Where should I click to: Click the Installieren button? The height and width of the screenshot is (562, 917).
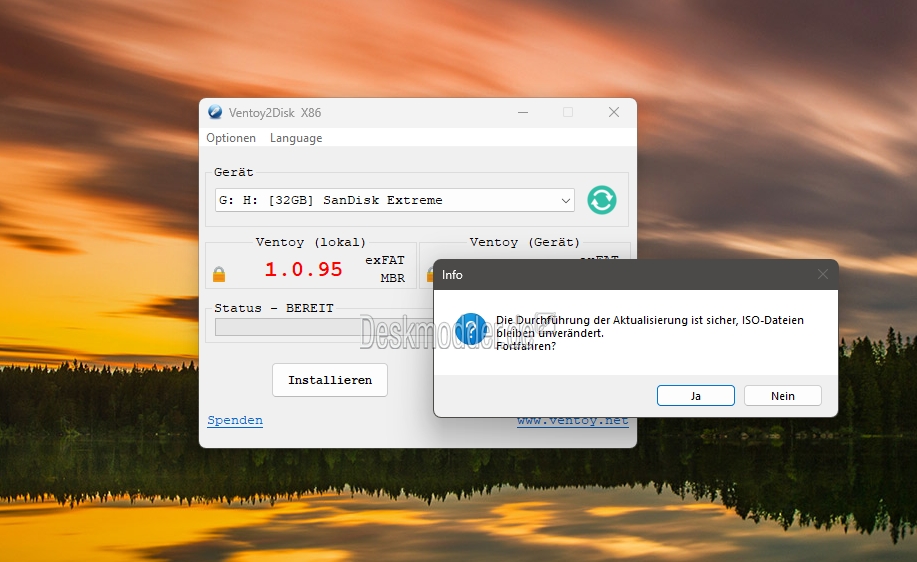pyautogui.click(x=330, y=380)
